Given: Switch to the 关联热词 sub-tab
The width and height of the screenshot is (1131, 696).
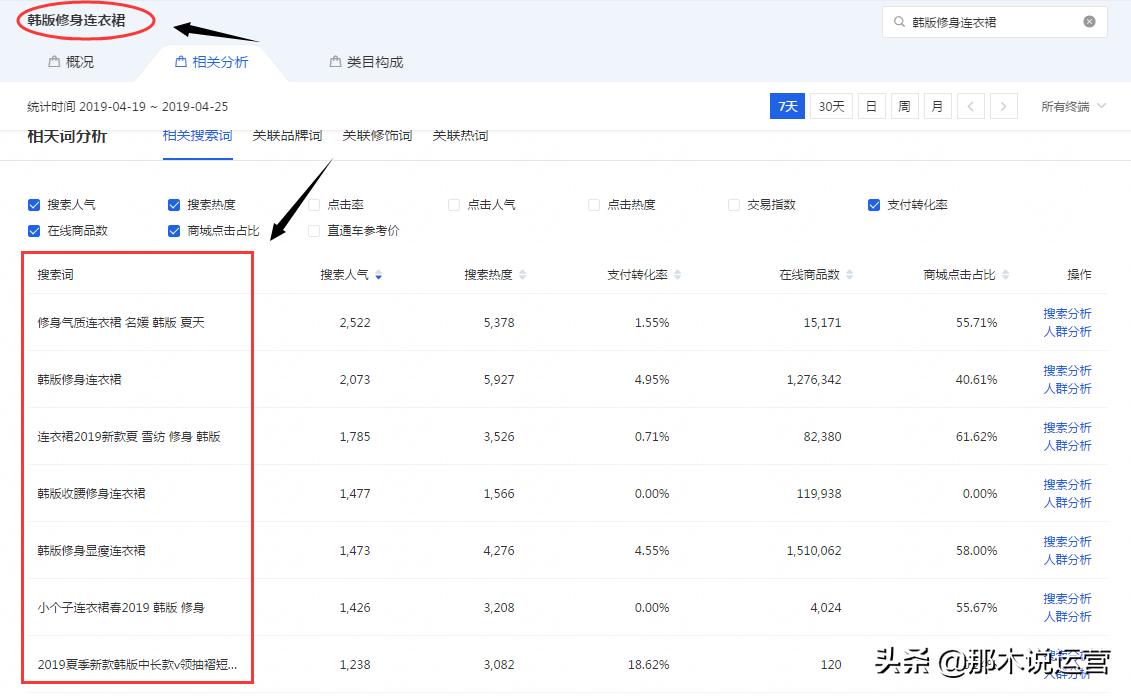Looking at the screenshot, I should [x=460, y=137].
